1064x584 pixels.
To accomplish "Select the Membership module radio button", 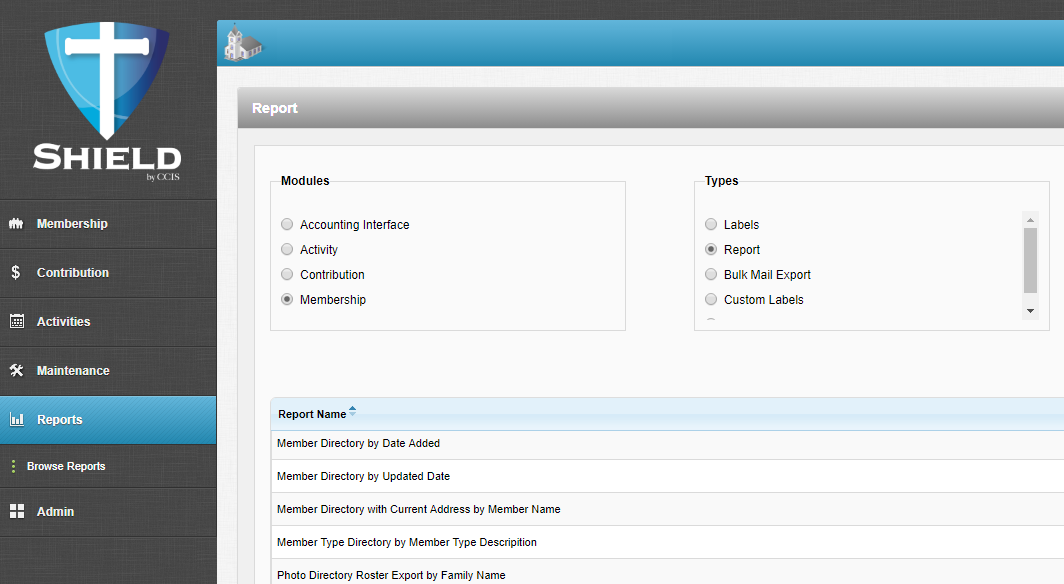I will pyautogui.click(x=287, y=299).
